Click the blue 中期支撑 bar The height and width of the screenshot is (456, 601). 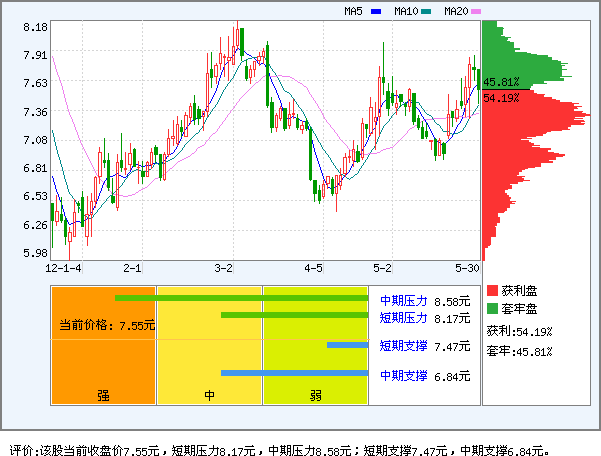(x=295, y=374)
